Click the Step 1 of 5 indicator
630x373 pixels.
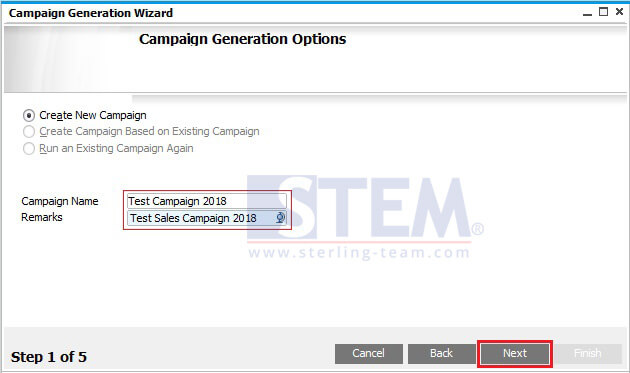[49, 357]
